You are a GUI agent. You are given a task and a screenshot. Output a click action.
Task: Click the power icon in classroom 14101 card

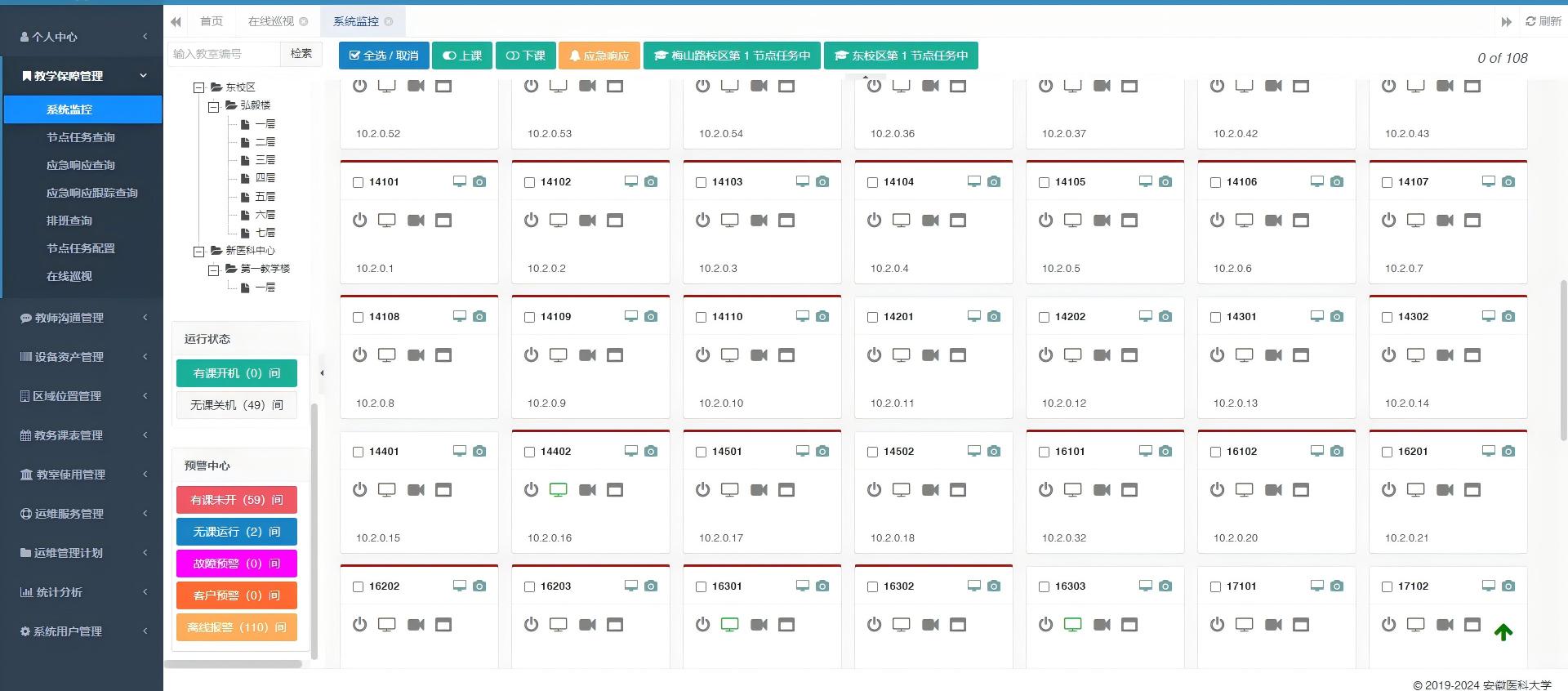coord(359,220)
